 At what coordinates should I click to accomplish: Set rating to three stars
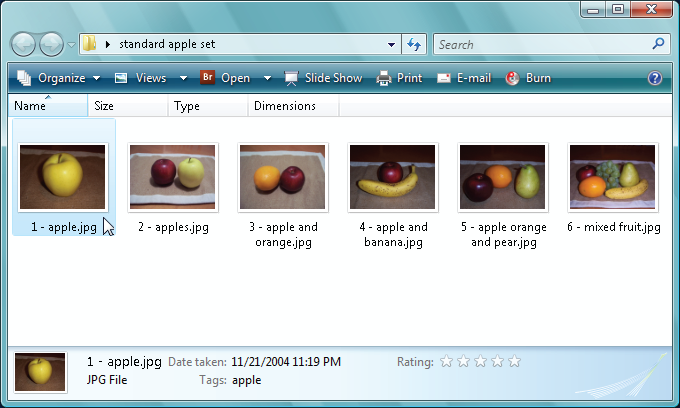pyautogui.click(x=480, y=361)
